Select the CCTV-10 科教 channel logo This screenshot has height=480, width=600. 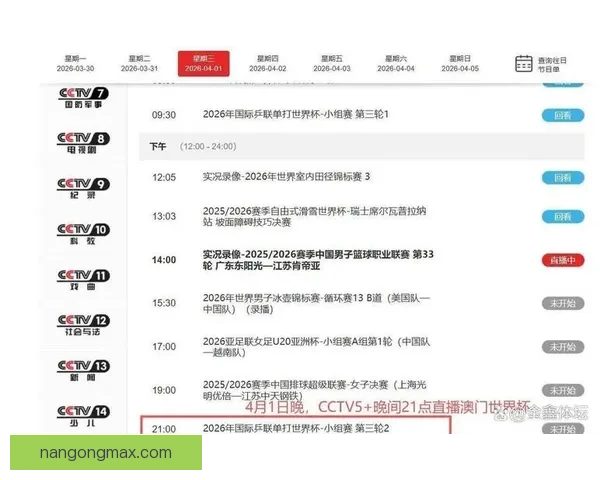click(83, 234)
